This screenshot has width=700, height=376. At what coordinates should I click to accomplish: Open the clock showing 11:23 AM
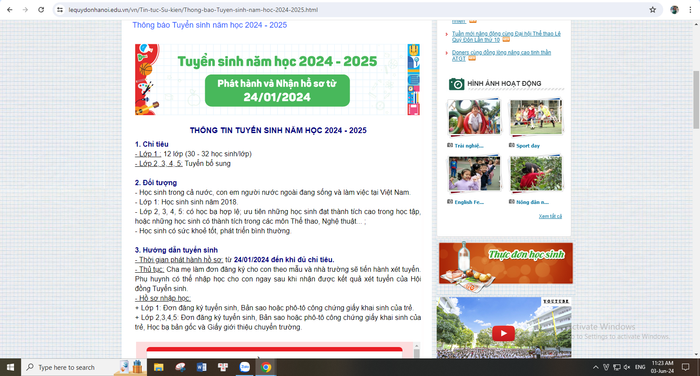pyautogui.click(x=662, y=367)
